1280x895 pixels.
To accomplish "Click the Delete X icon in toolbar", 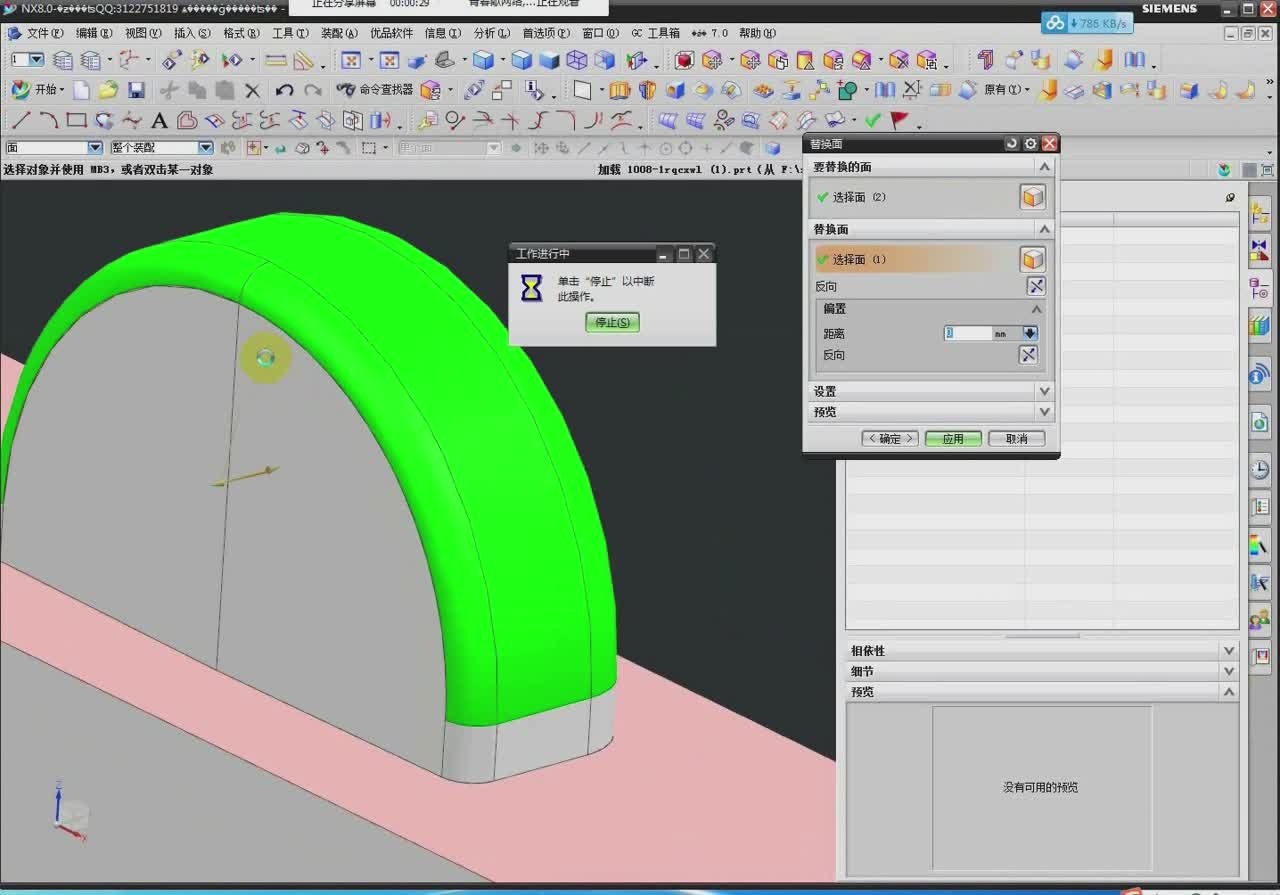I will 252,90.
